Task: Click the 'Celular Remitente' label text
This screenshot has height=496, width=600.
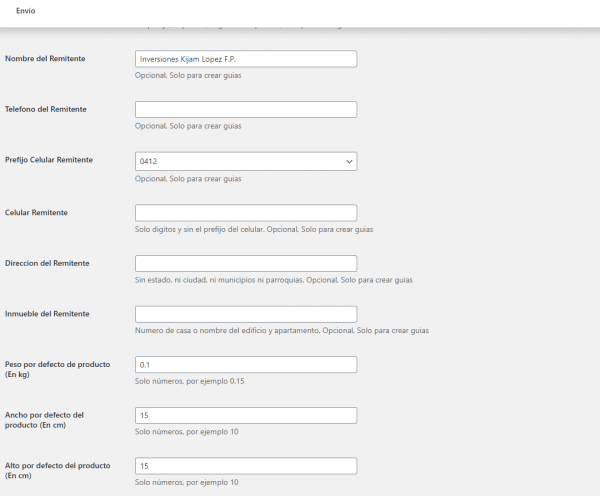Action: tap(36, 212)
